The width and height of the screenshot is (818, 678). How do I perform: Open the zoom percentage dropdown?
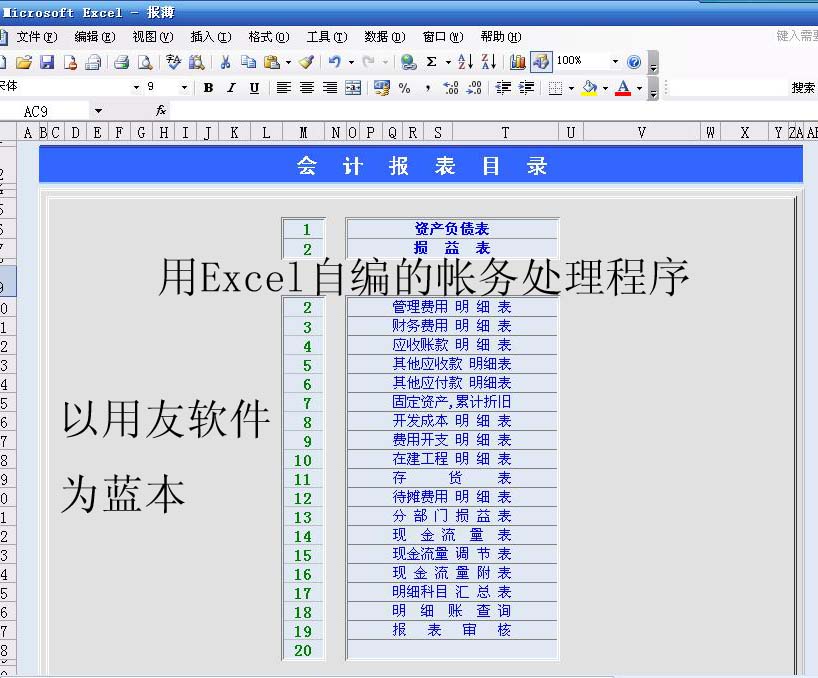616,62
